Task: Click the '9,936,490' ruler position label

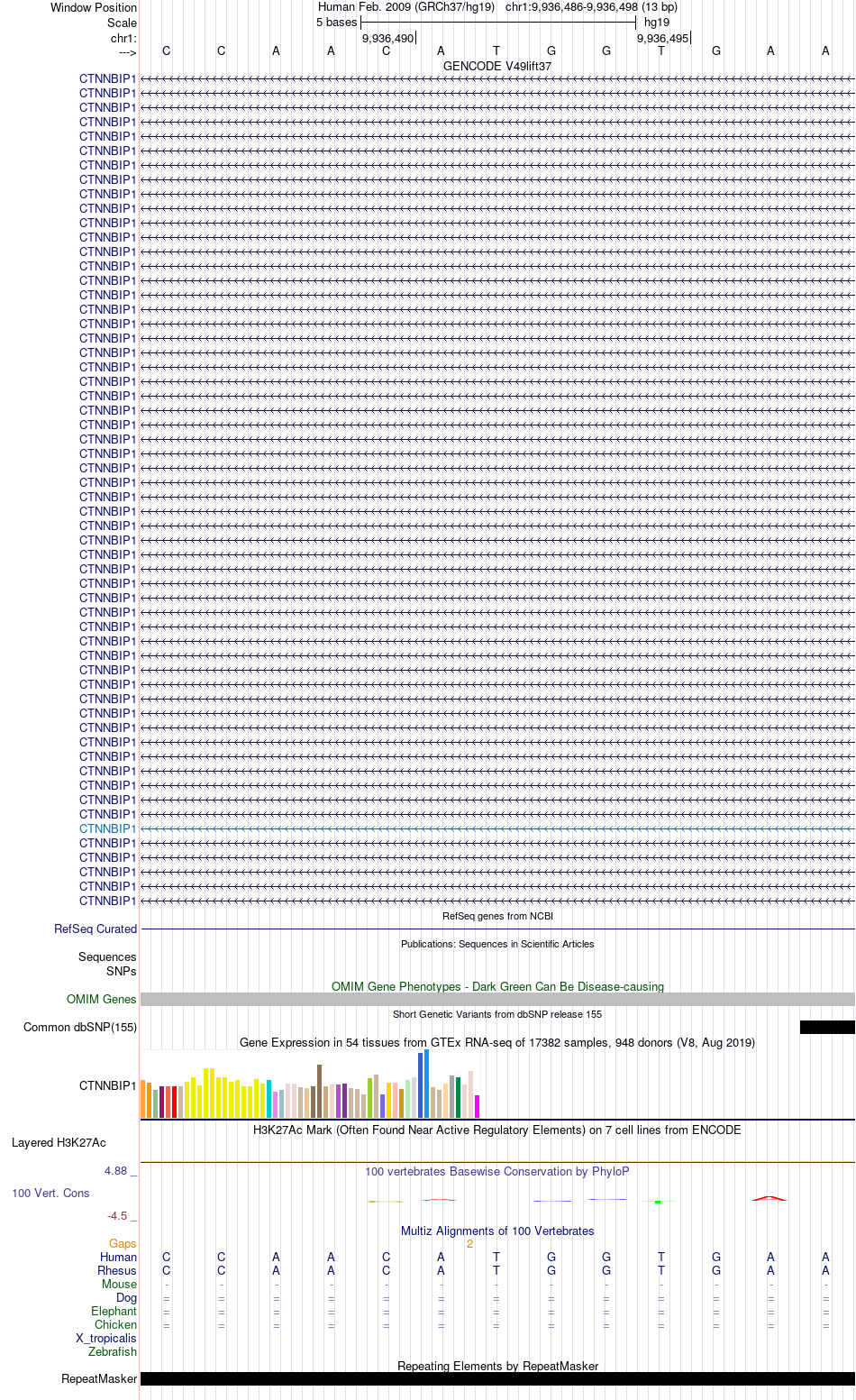Action: 387,38
